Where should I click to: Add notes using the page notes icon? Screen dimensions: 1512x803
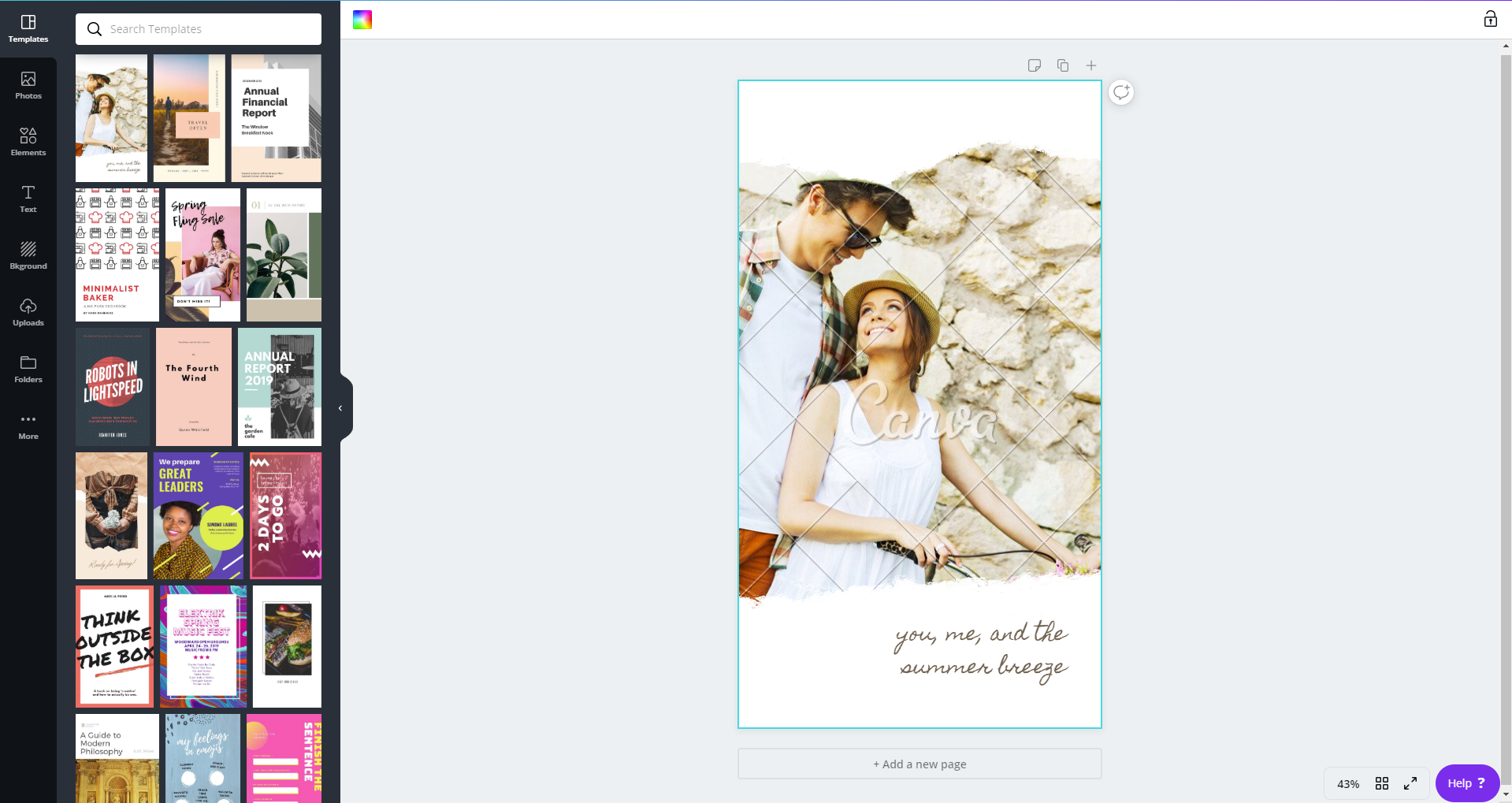(1035, 65)
